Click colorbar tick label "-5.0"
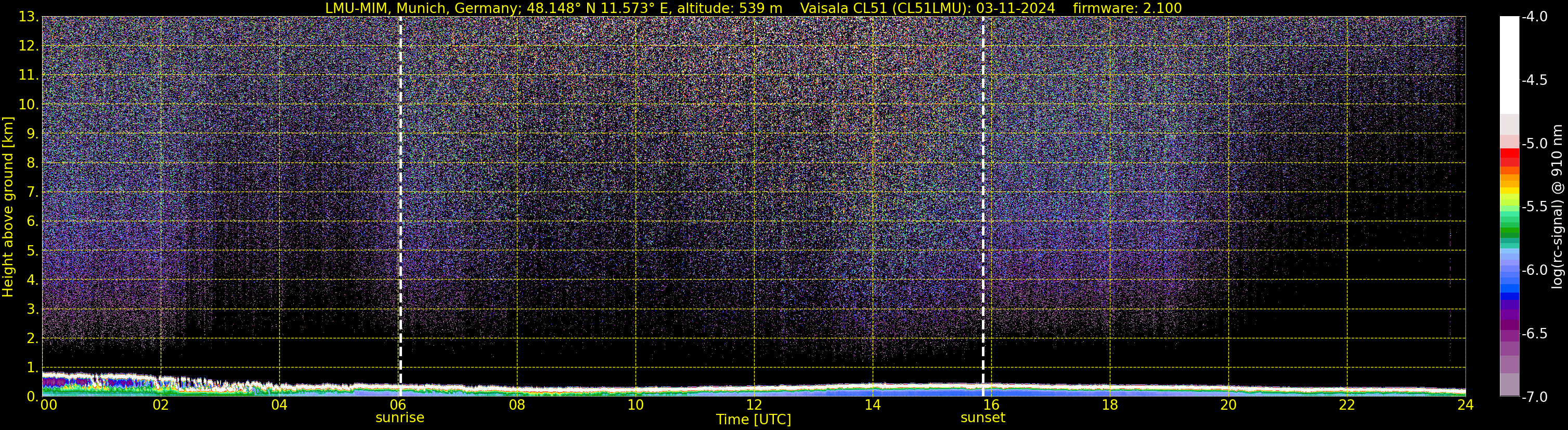 (x=1535, y=143)
